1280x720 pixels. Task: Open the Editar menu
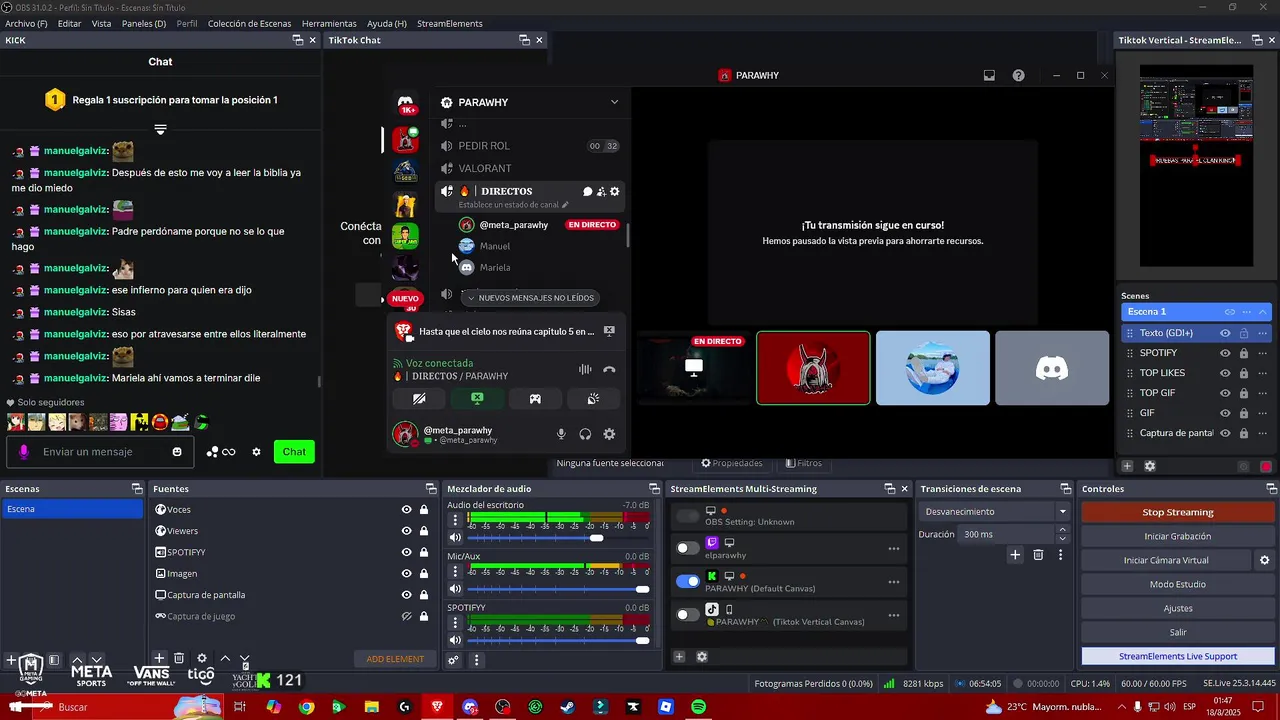[69, 23]
